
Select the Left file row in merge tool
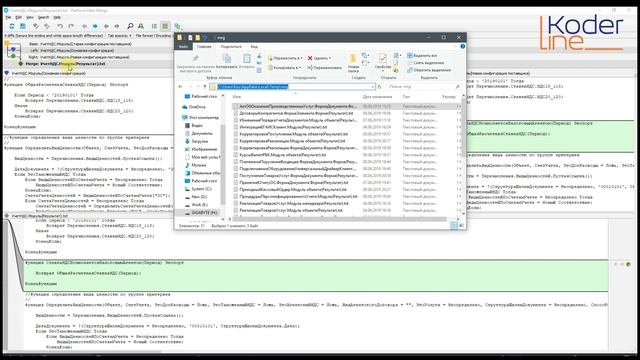(x=72, y=51)
